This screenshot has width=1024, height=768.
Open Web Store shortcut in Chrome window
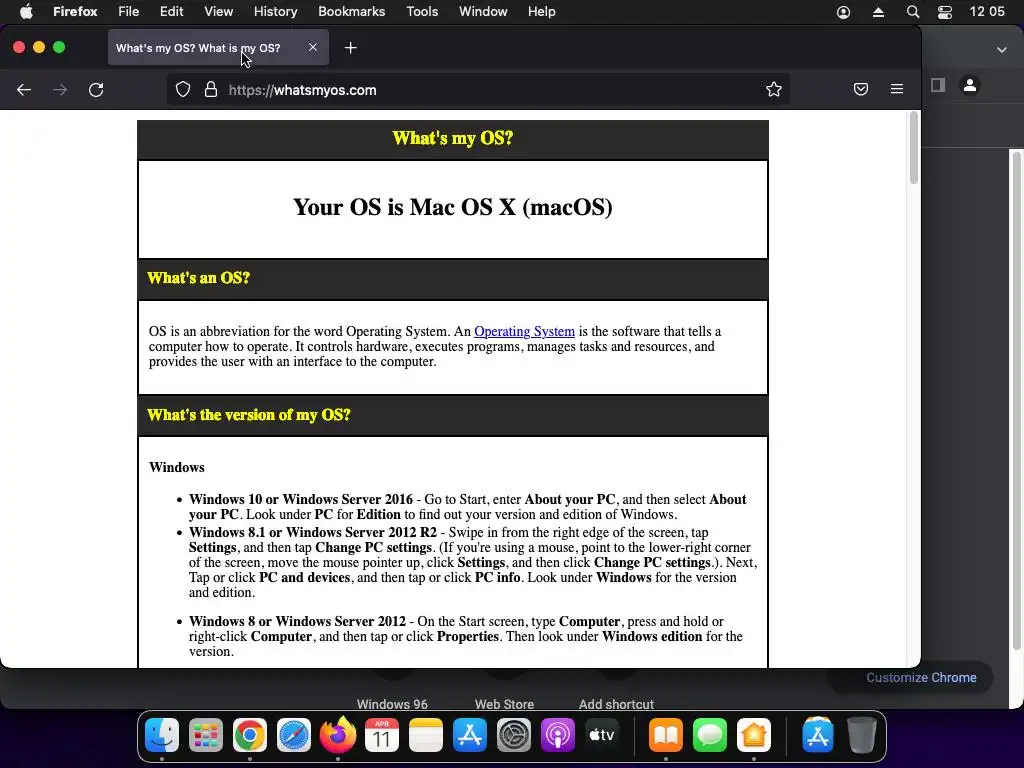click(x=504, y=704)
